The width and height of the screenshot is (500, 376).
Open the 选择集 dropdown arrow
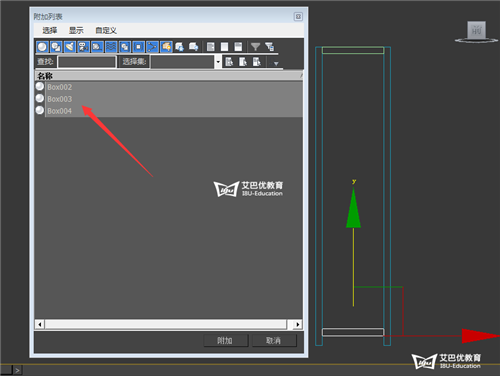point(218,62)
